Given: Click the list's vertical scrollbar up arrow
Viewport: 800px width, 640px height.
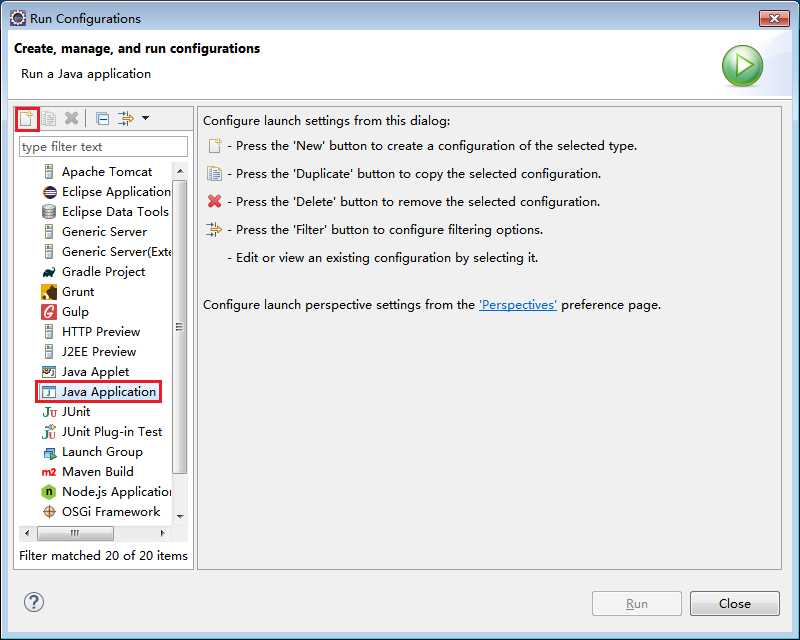Looking at the screenshot, I should pos(180,171).
